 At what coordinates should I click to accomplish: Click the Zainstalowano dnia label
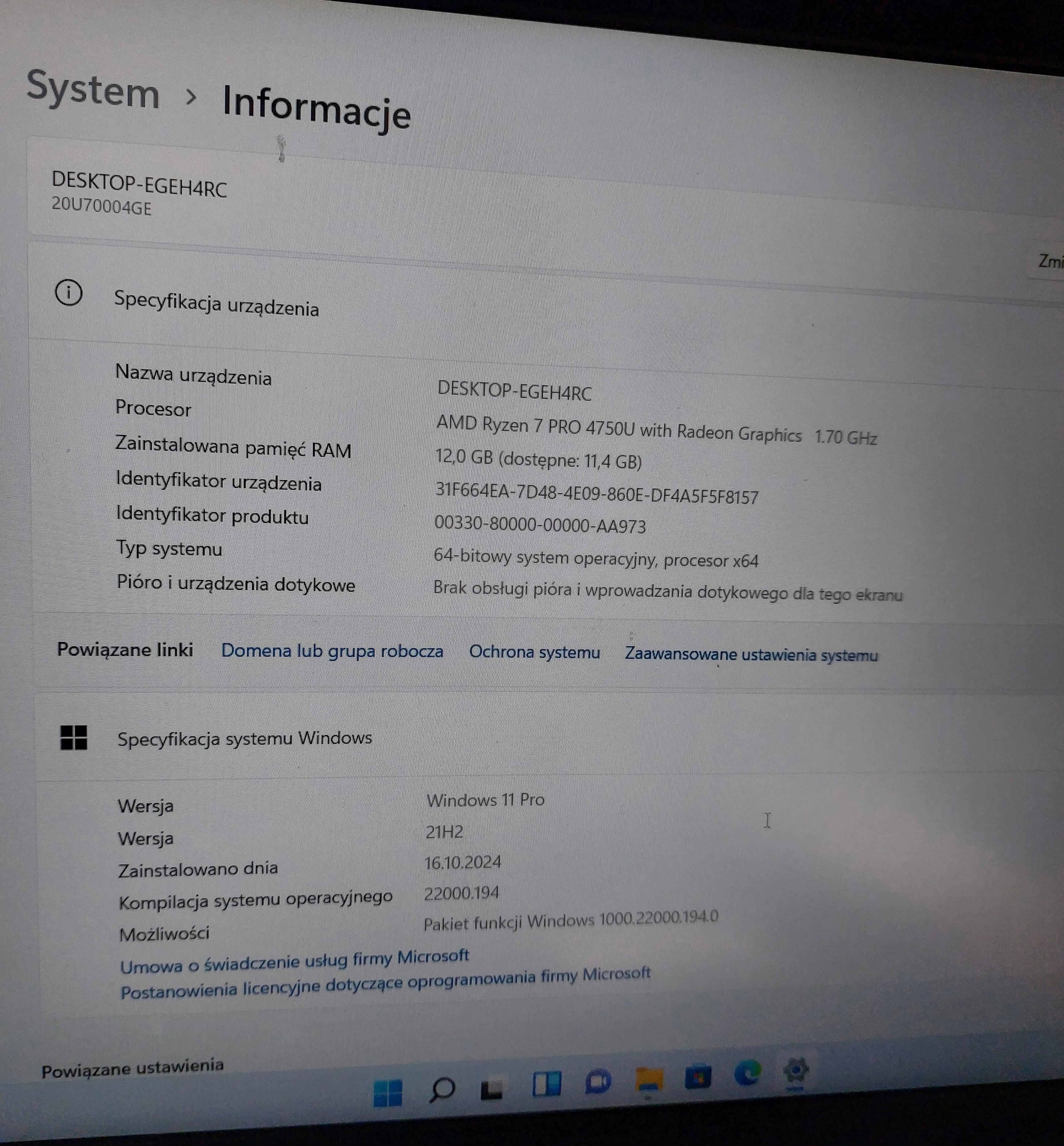point(198,869)
